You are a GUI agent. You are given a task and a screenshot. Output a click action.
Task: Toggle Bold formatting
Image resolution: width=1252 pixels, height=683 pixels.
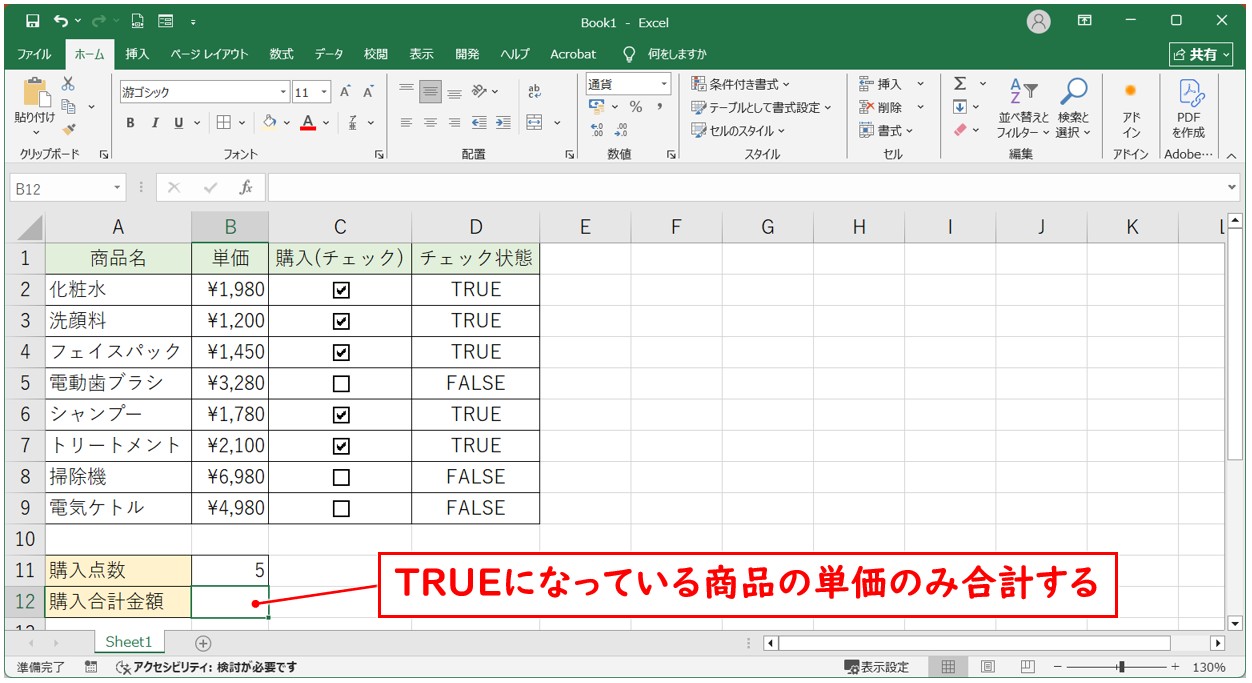click(130, 123)
